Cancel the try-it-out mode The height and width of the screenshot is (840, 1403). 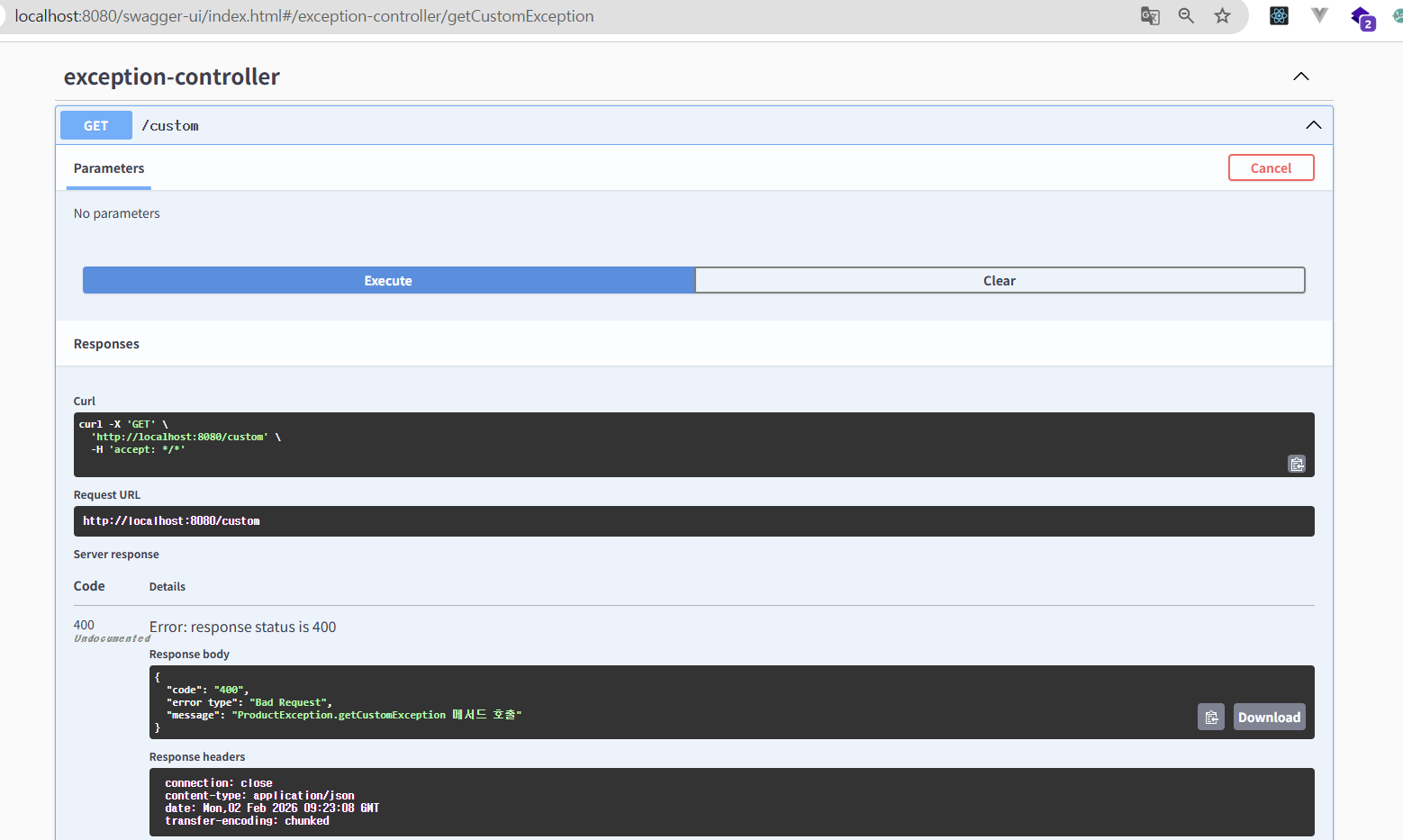click(1271, 167)
